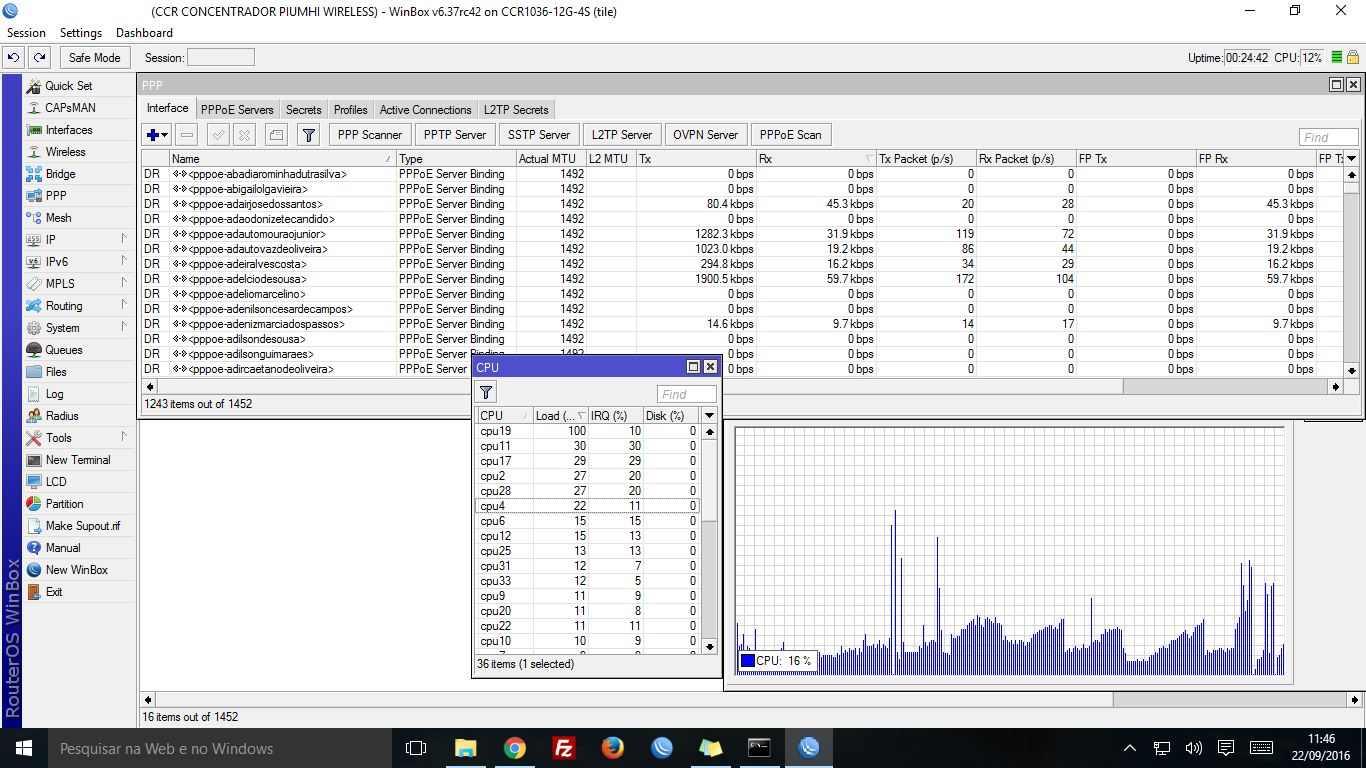Open New WinBox from the sidebar
Viewport: 1366px width, 768px height.
tap(77, 570)
